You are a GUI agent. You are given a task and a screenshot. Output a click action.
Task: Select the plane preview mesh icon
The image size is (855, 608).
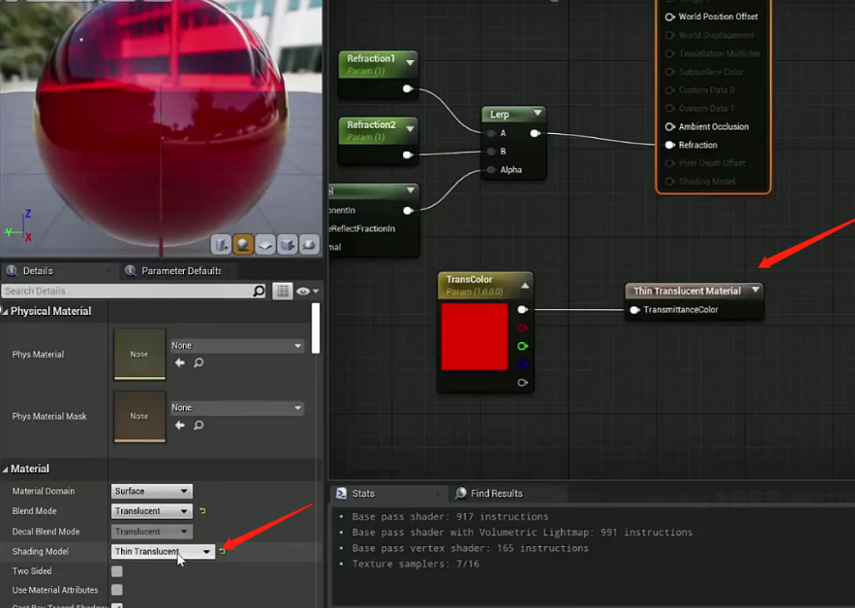265,244
